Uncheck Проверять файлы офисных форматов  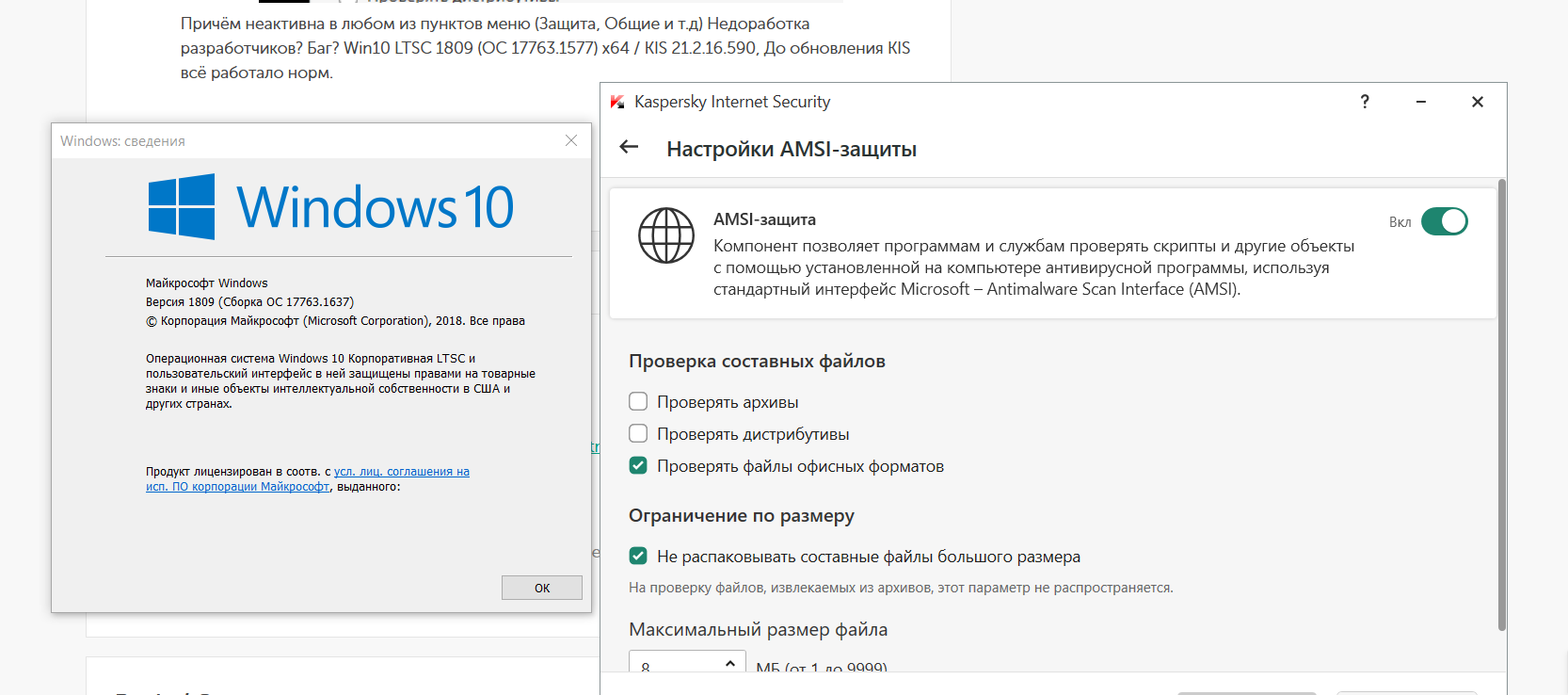coord(638,466)
